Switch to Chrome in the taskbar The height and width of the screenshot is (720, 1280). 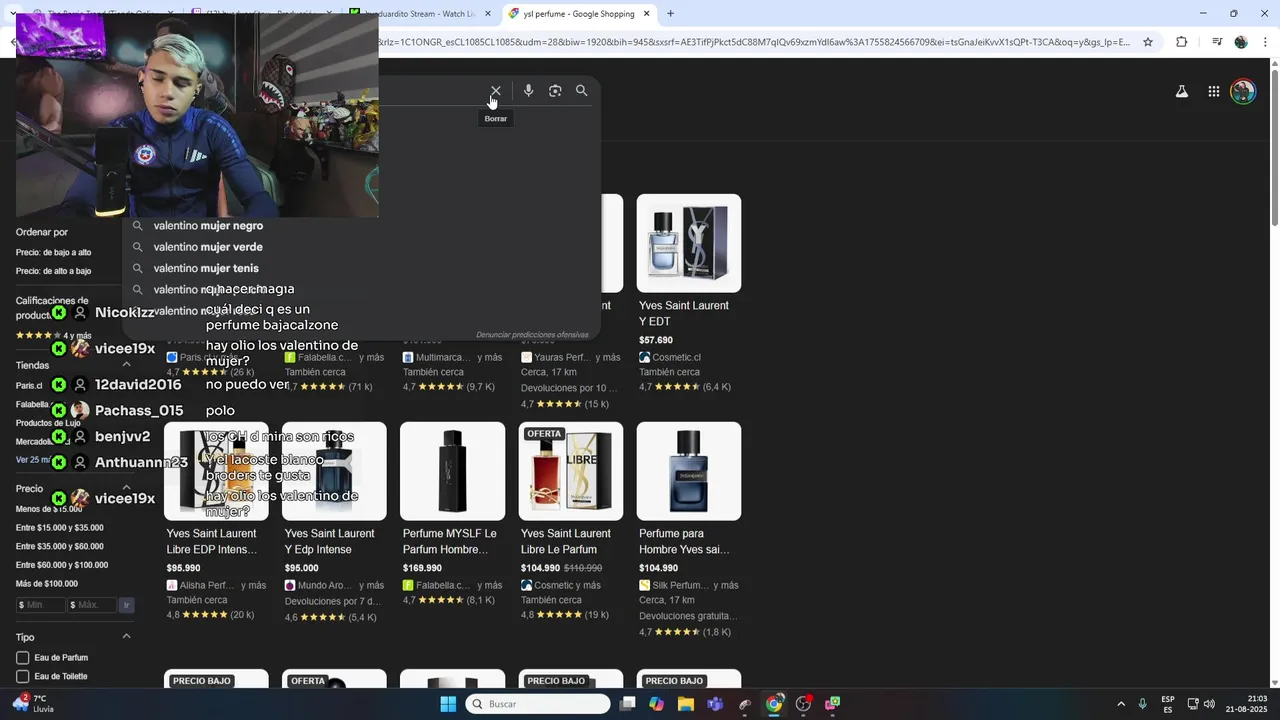tap(774, 704)
